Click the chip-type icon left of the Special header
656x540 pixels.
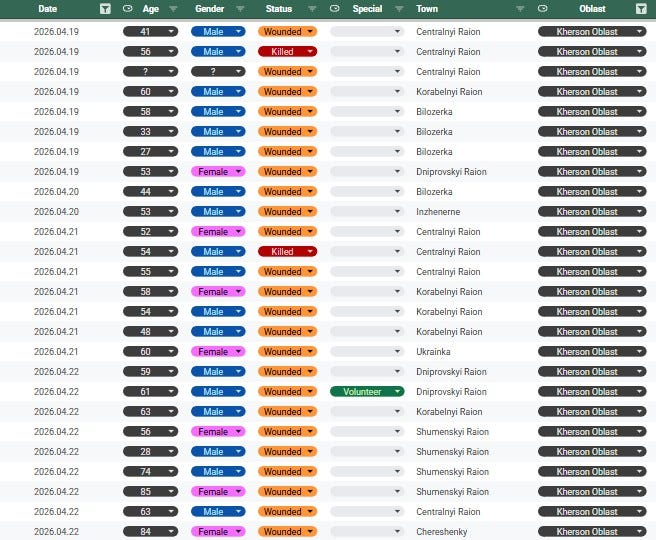pos(335,8)
